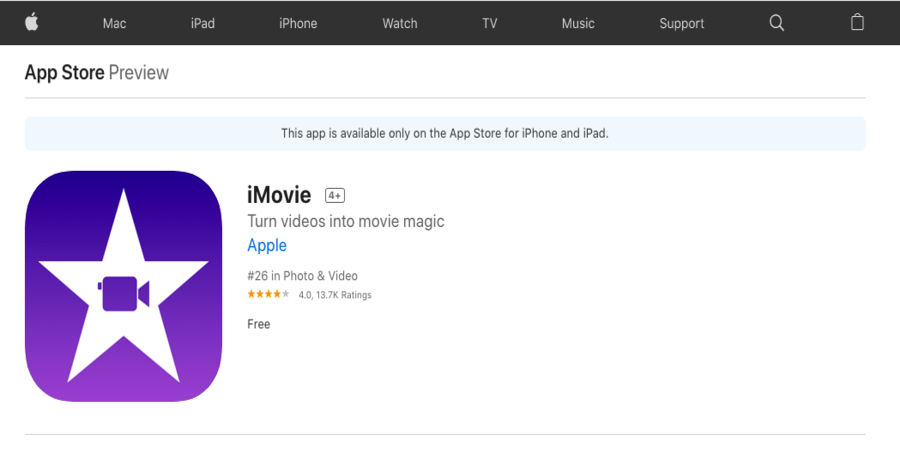
Task: Open the Music navigation item
Action: tap(578, 24)
